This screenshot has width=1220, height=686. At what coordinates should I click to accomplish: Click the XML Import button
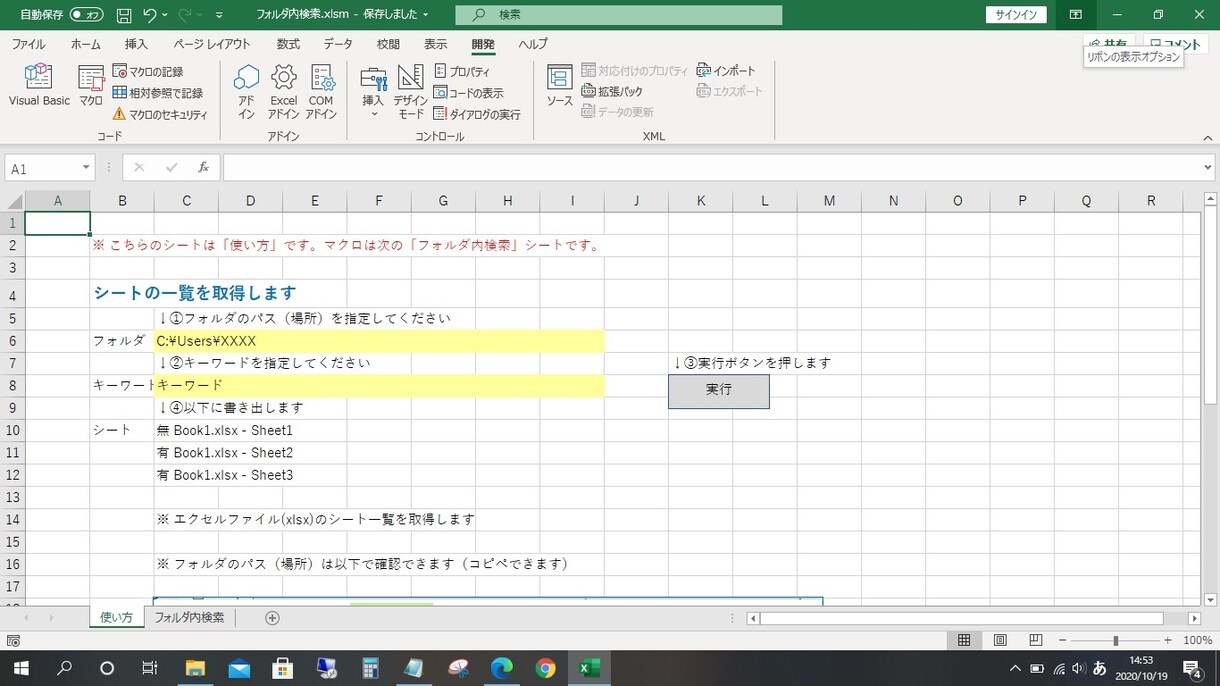pos(727,71)
